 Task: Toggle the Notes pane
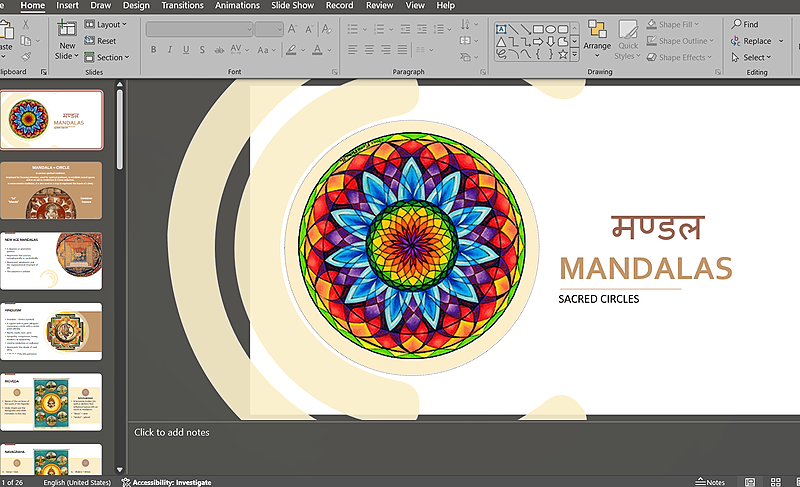[x=710, y=482]
